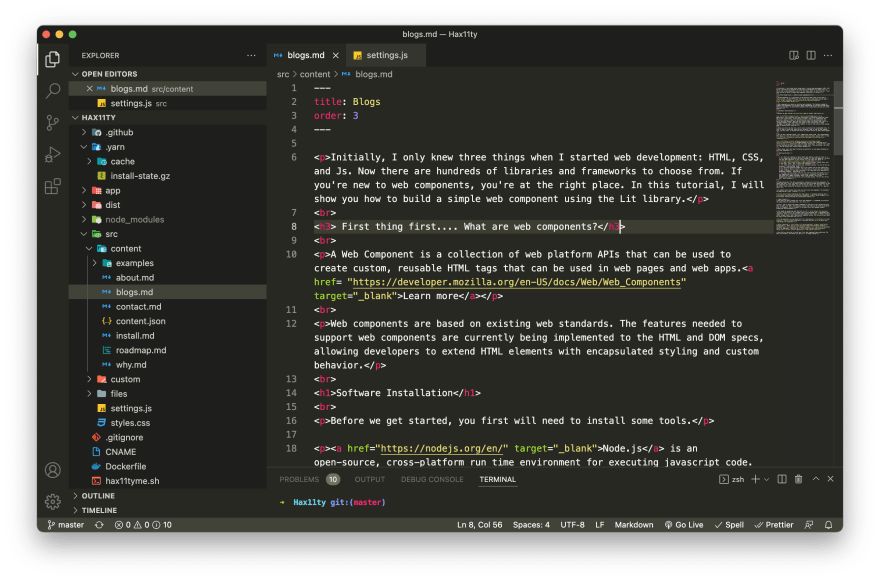Click the minimap code overview
The width and height of the screenshot is (880, 581).
click(x=803, y=158)
